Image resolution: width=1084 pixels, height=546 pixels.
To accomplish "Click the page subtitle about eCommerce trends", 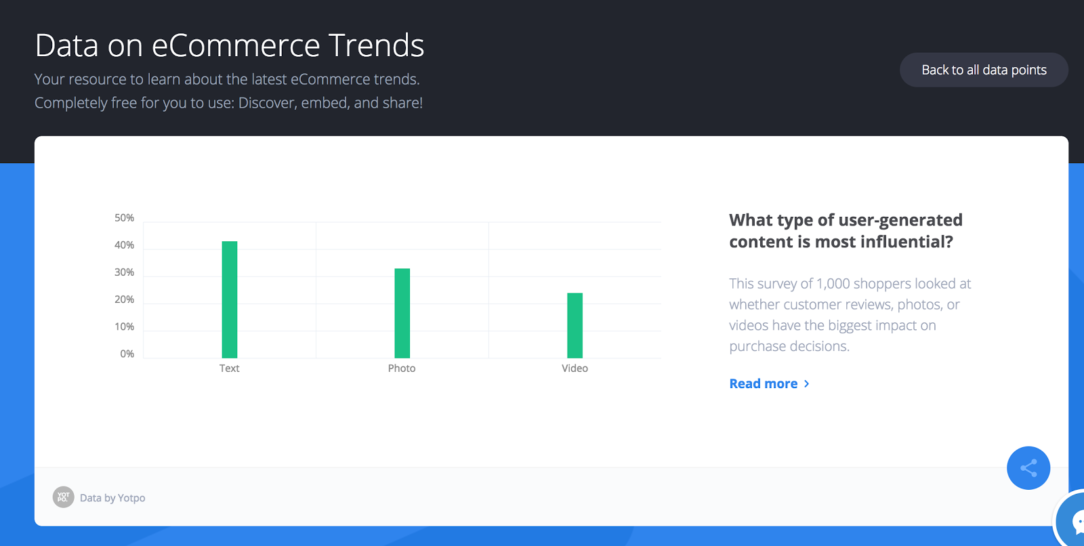I will [x=229, y=91].
